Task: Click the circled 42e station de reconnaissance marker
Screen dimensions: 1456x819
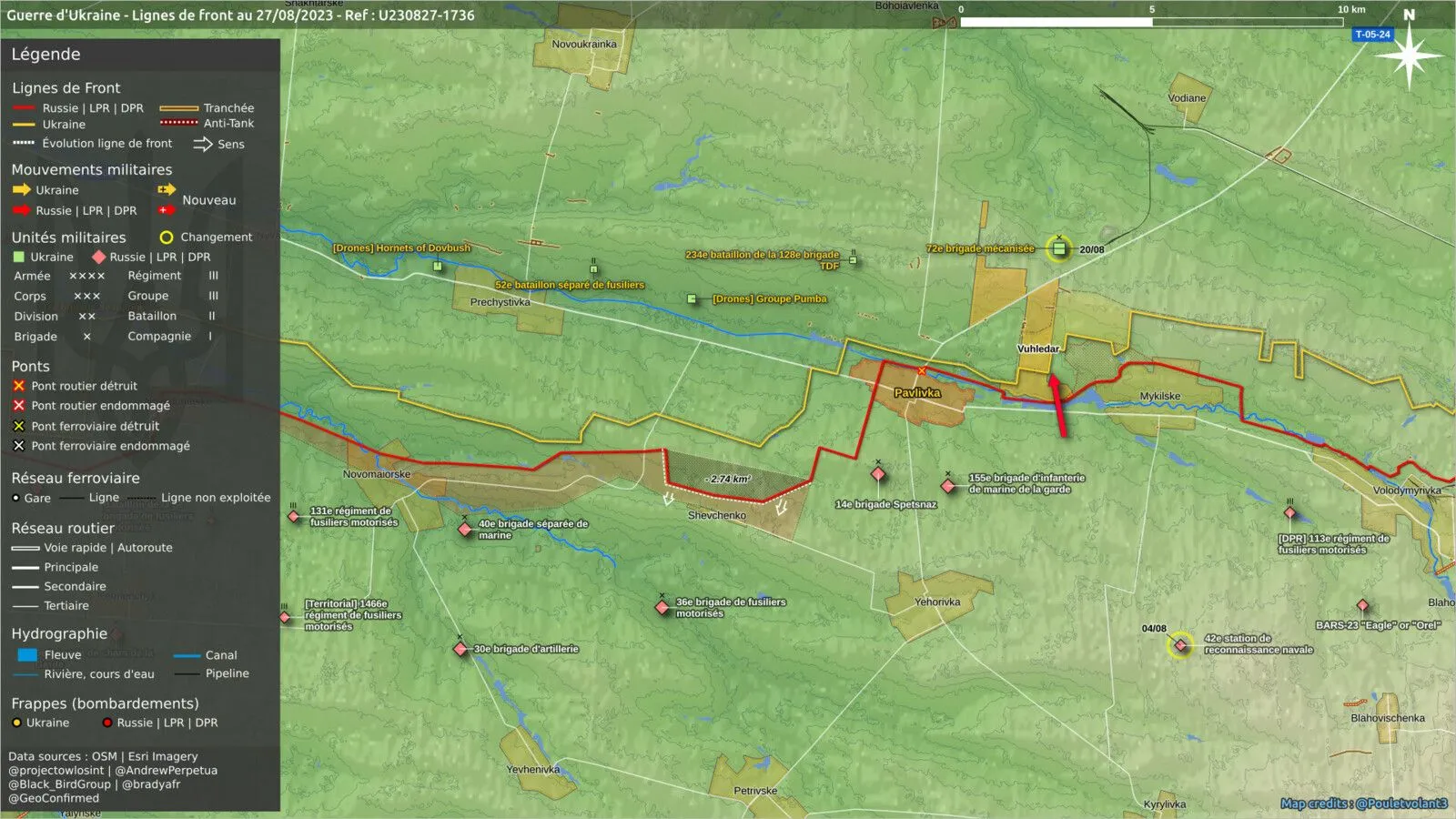Action: 1180,645
